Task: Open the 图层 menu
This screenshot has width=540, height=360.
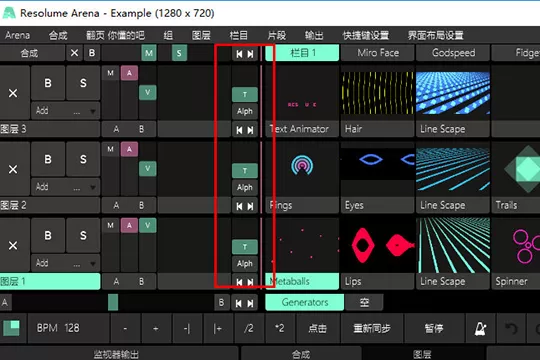Action: coord(201,35)
